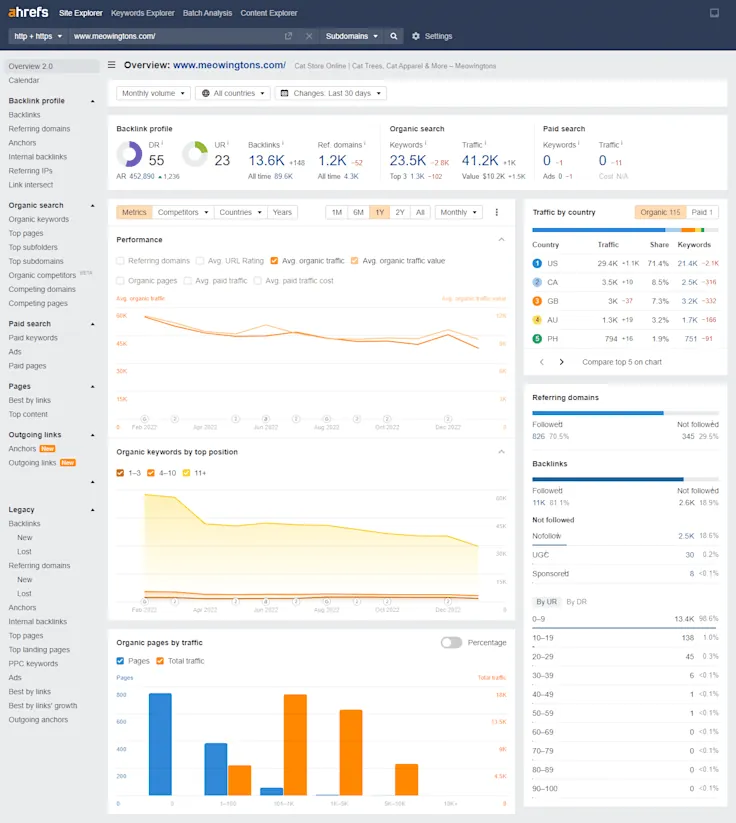736x823 pixels.
Task: Open the 13.6K backlinks figure
Action: (x=266, y=161)
